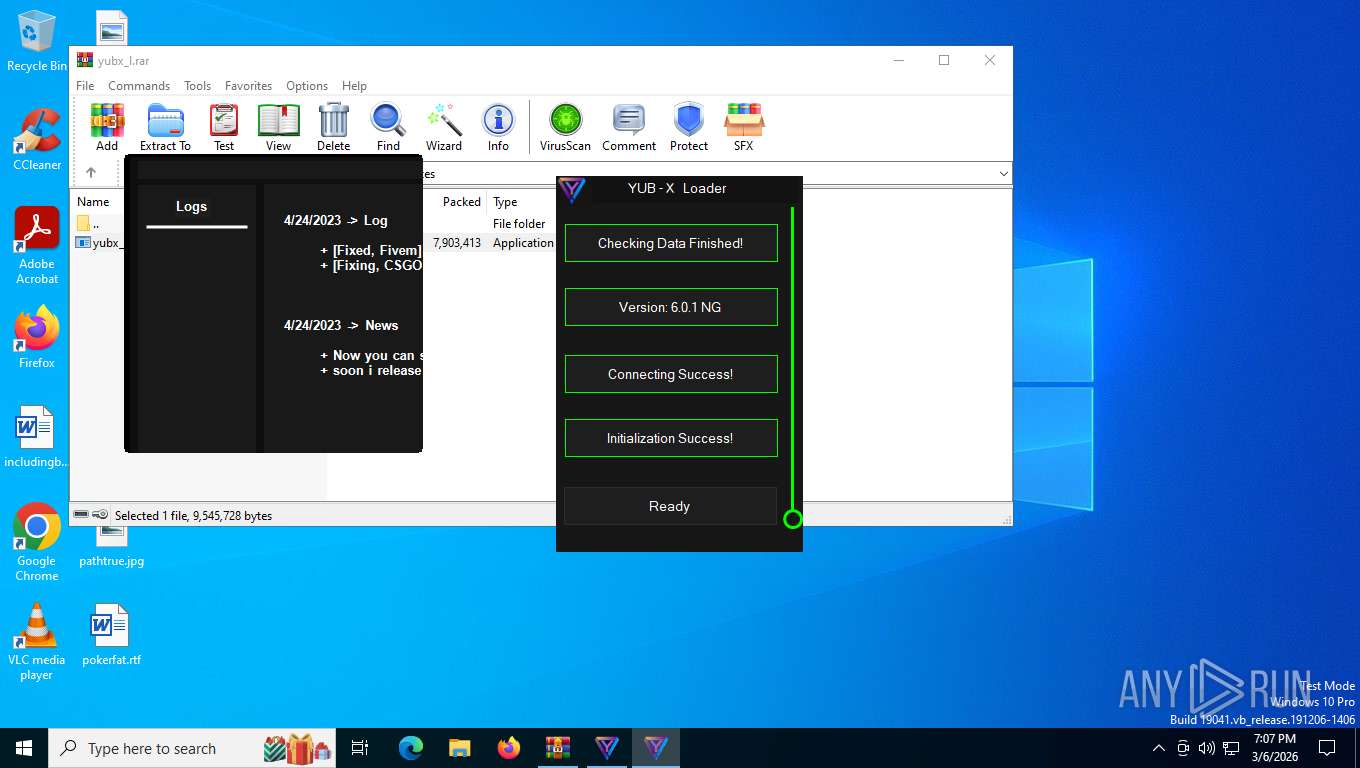The image size is (1360, 768).
Task: Open the Commands menu
Action: (139, 86)
